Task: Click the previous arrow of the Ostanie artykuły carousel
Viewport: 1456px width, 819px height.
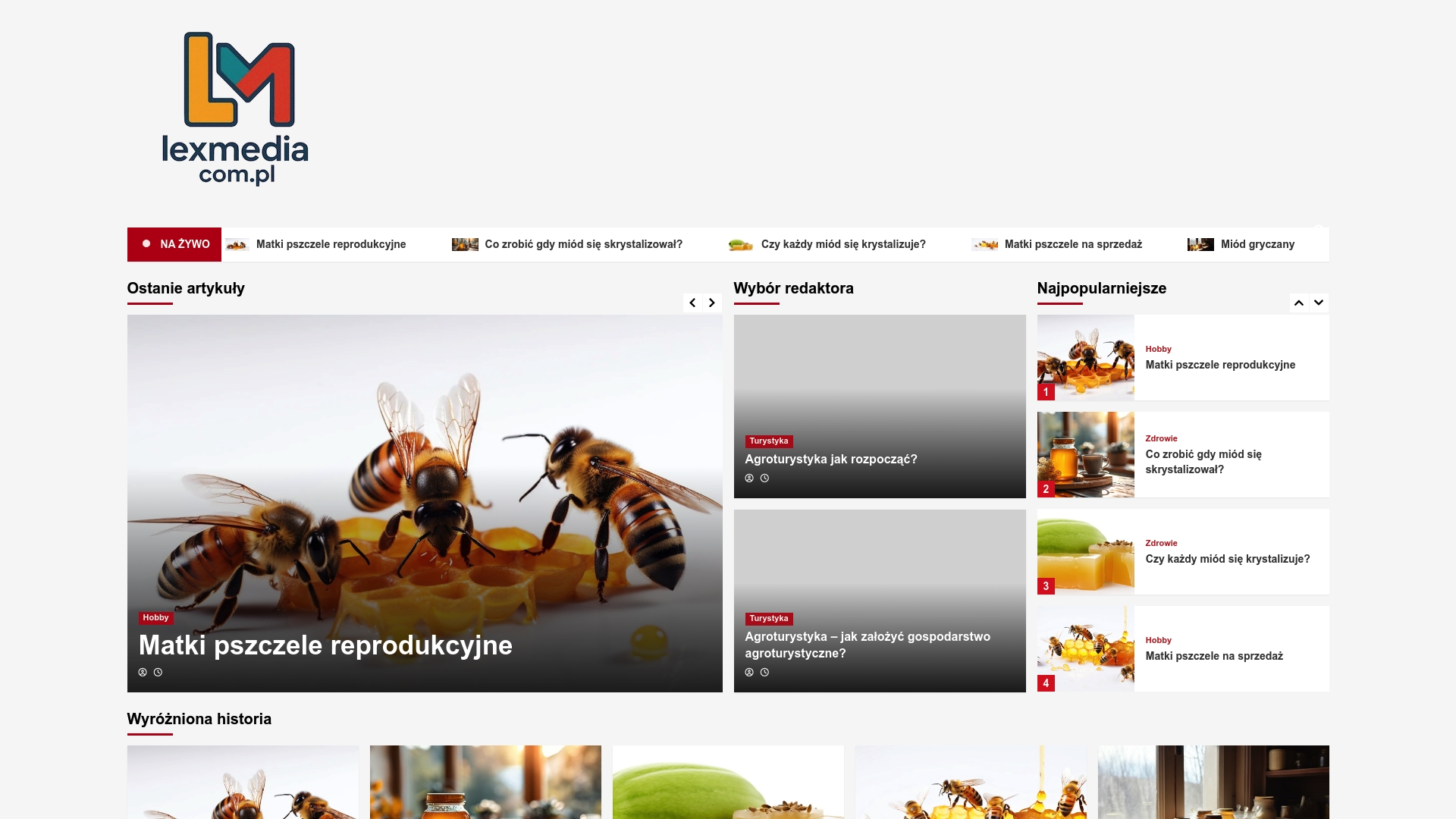Action: (x=692, y=303)
